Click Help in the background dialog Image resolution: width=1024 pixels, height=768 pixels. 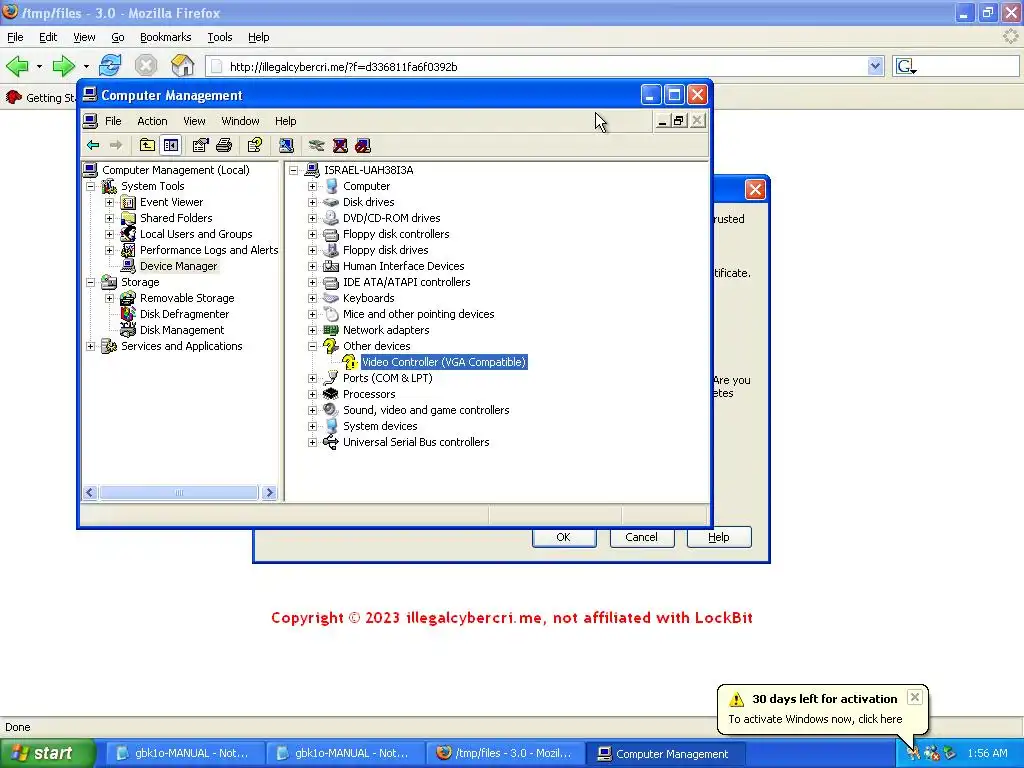click(718, 537)
